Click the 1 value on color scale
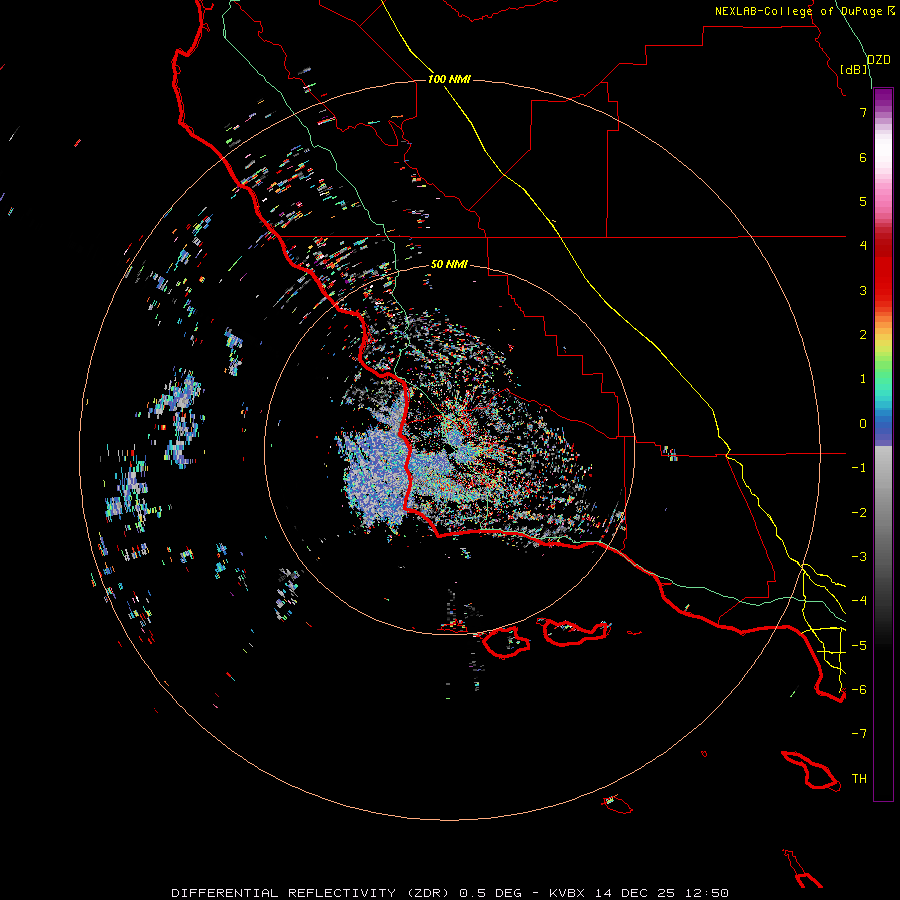Screen dimensions: 900x900 pyautogui.click(x=863, y=379)
